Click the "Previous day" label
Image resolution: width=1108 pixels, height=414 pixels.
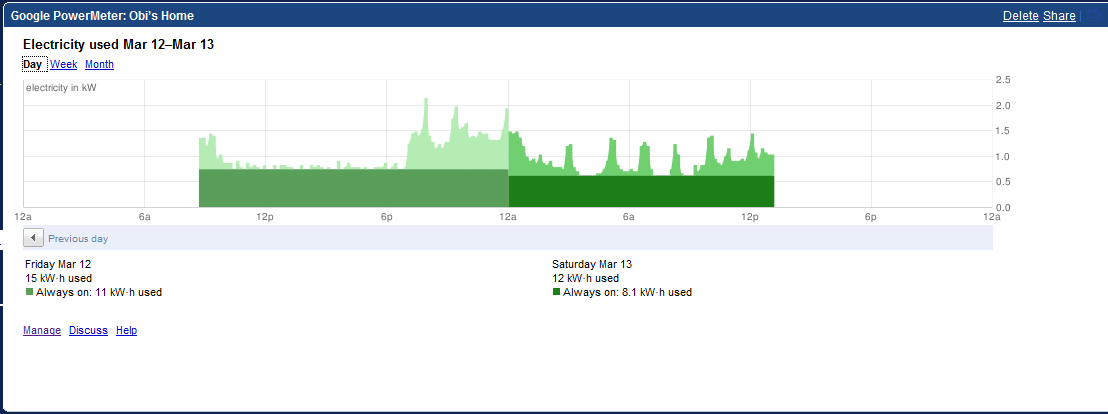click(78, 239)
